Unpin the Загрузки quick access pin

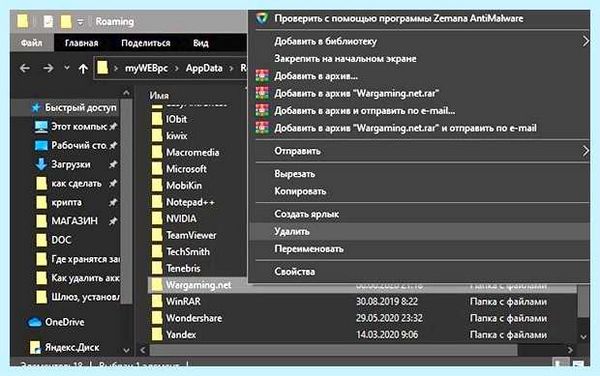point(112,164)
